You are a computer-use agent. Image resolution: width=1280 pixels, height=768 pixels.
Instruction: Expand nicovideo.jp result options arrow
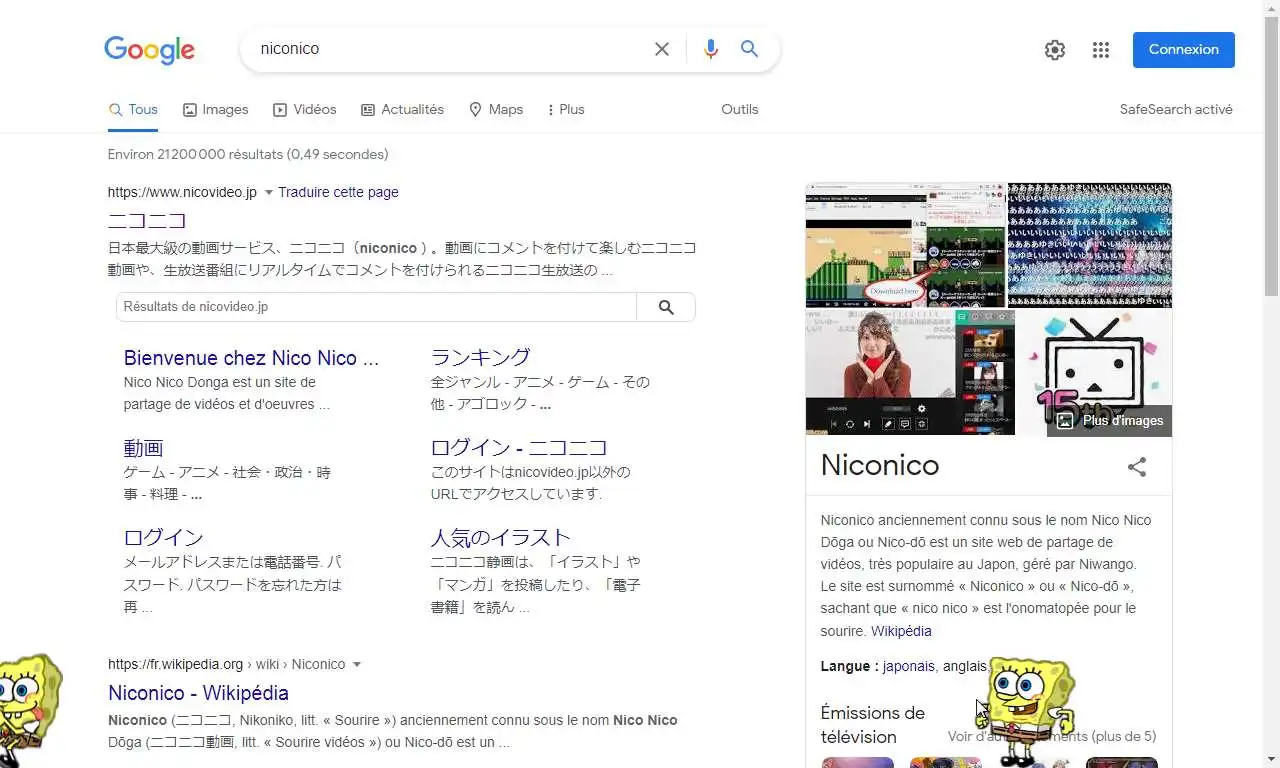268,192
